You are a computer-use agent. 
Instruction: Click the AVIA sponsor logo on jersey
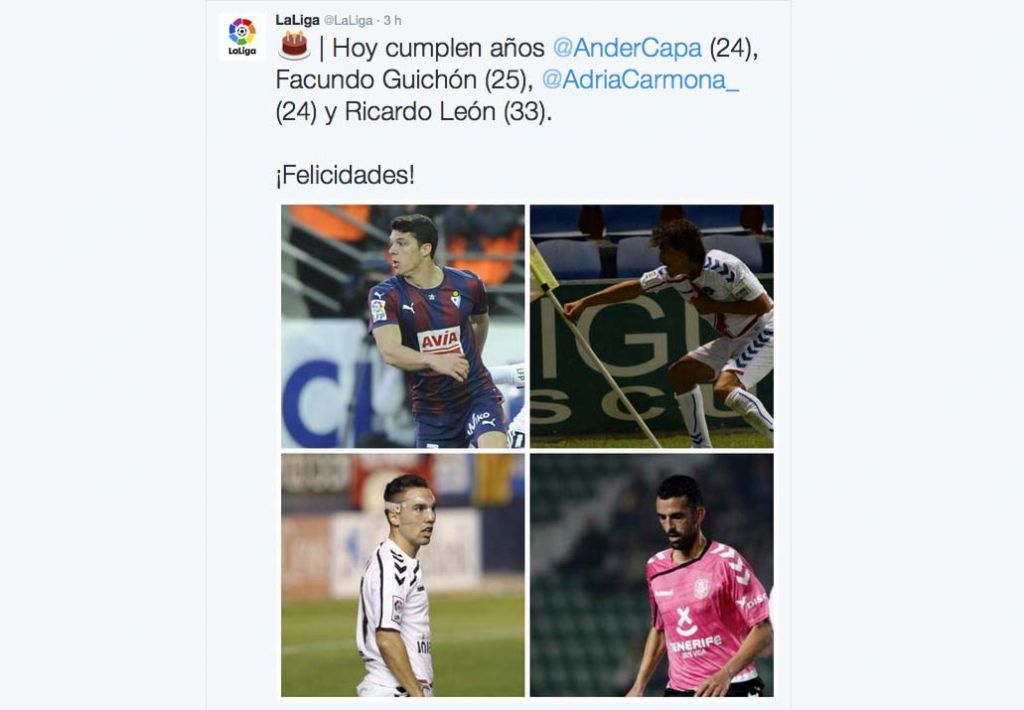(x=440, y=340)
